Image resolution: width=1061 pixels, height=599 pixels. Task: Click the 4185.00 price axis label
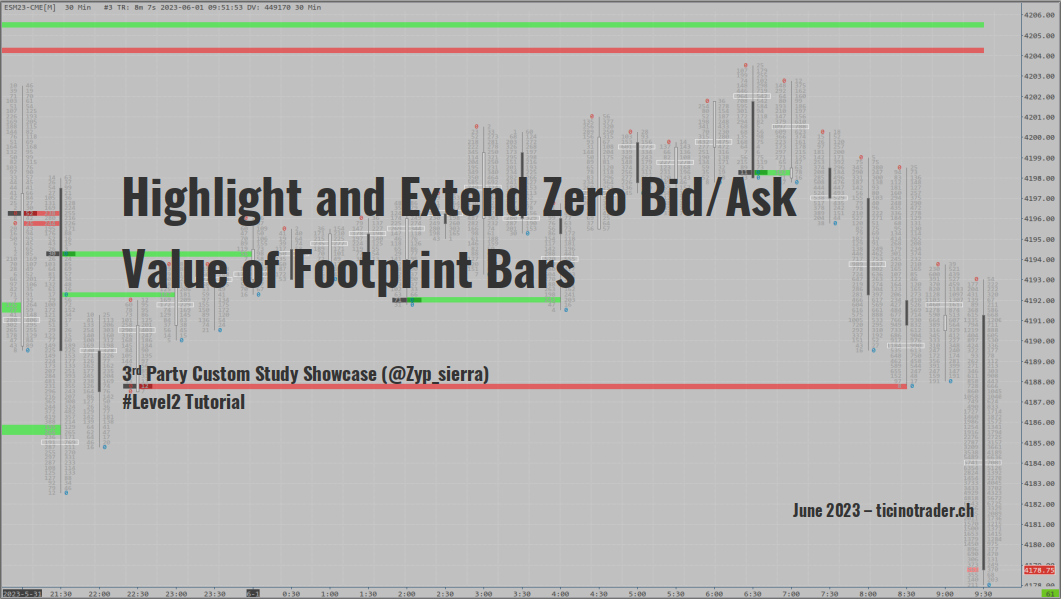[1039, 443]
